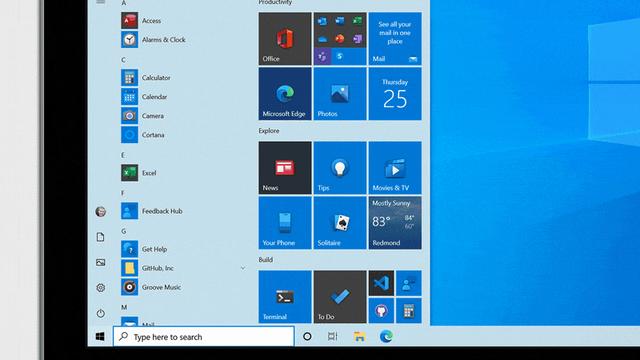Open Get Help app
This screenshot has width=640, height=360.
tap(144, 249)
